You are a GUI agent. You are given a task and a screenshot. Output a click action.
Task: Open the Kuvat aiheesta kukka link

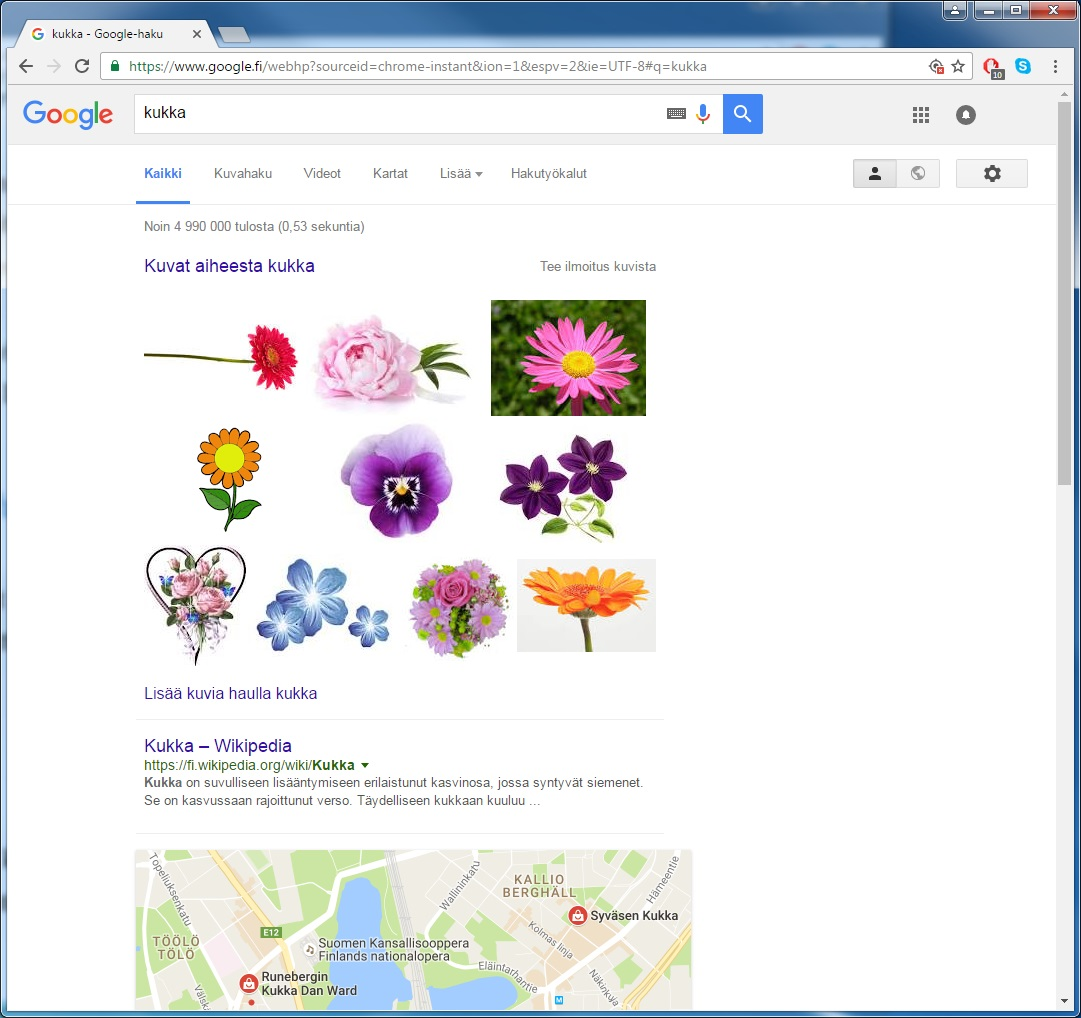click(229, 266)
